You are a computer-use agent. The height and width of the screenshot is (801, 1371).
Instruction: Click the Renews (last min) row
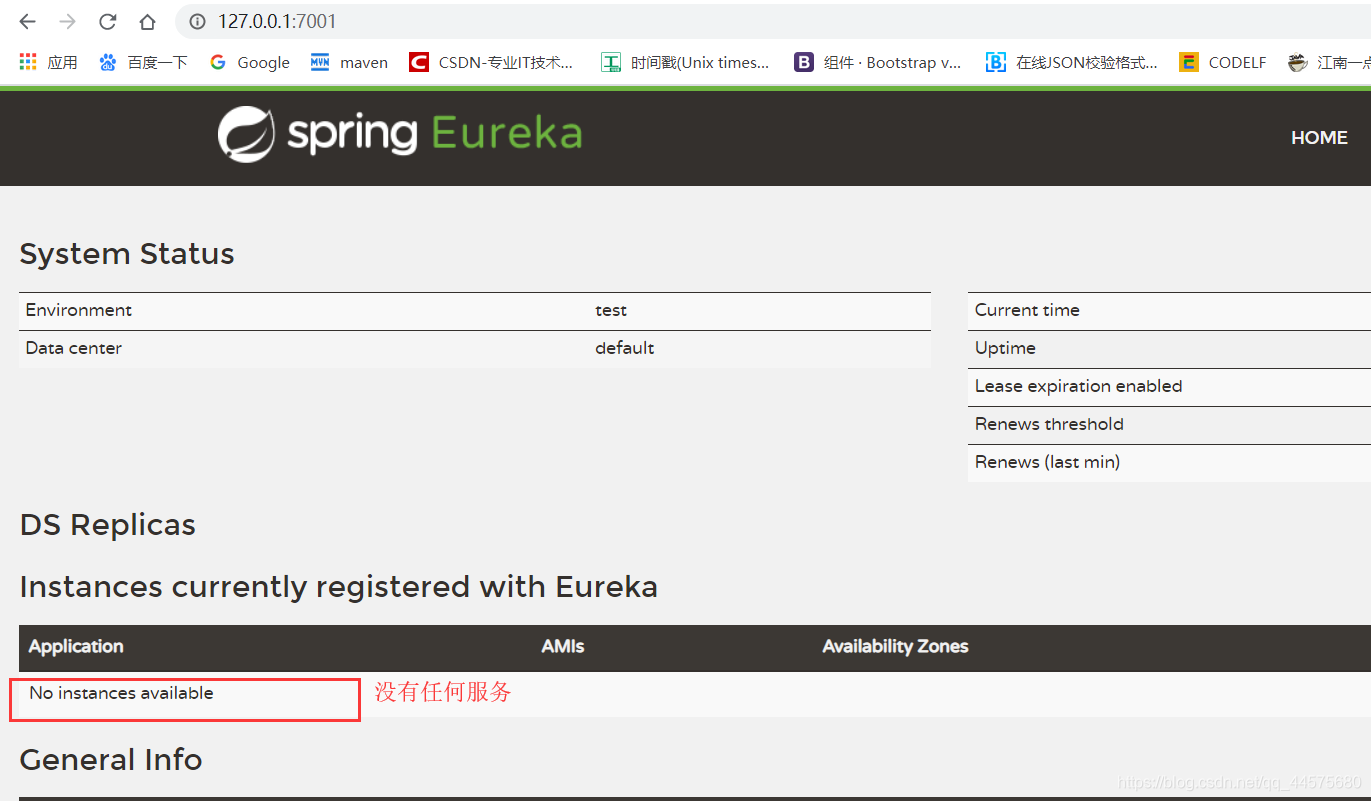(x=1169, y=463)
